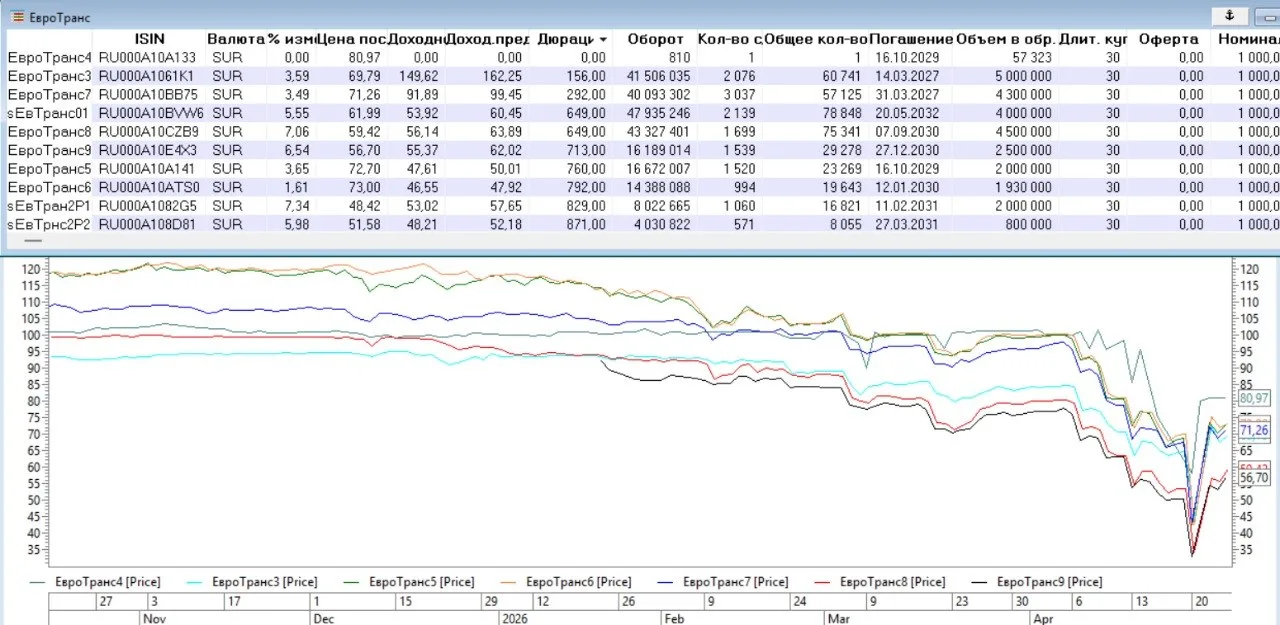This screenshot has width=1280, height=625.
Task: Click the 71,26 price label on chart
Action: pyautogui.click(x=1254, y=430)
